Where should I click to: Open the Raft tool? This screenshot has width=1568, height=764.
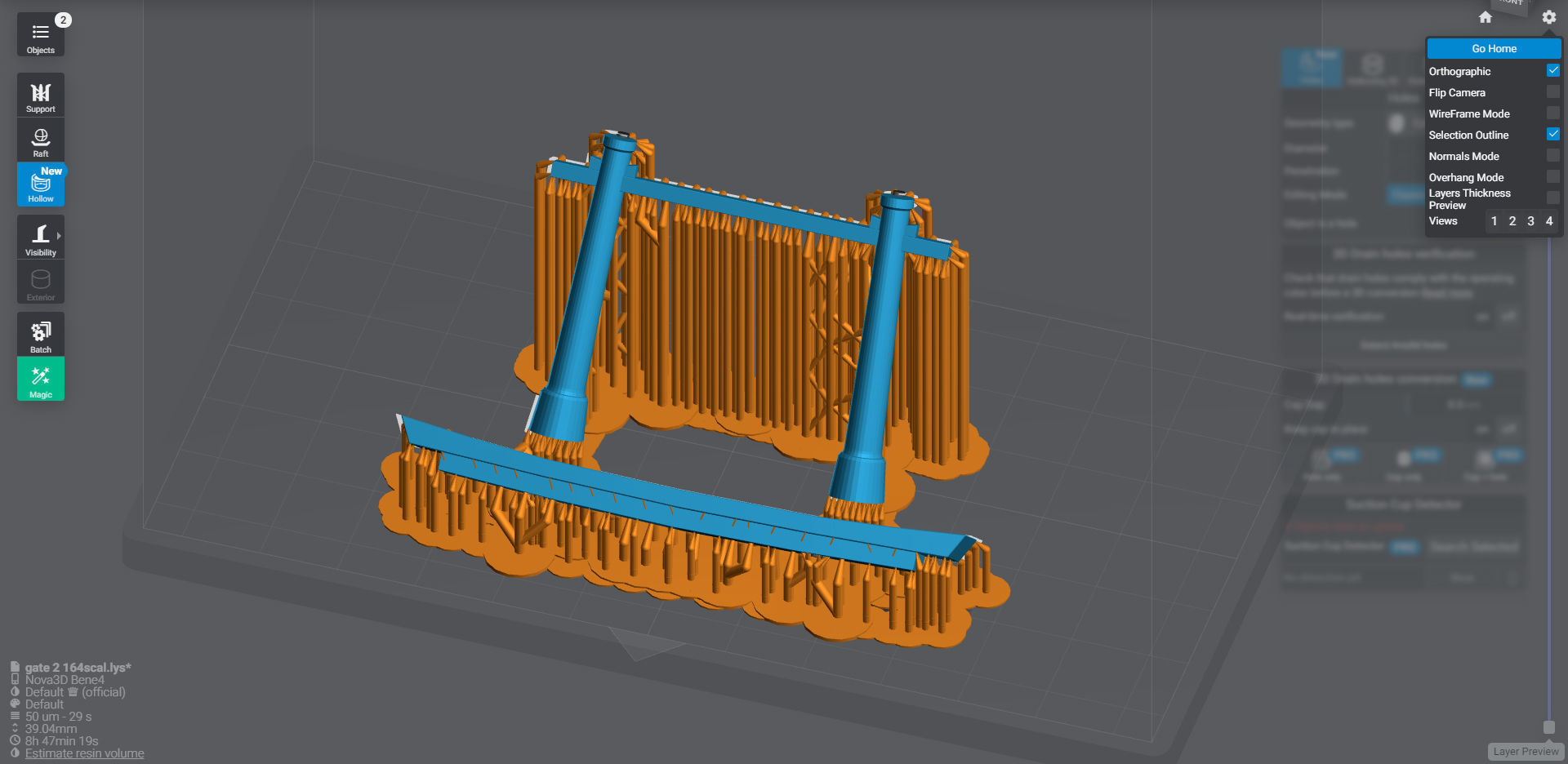coord(40,140)
